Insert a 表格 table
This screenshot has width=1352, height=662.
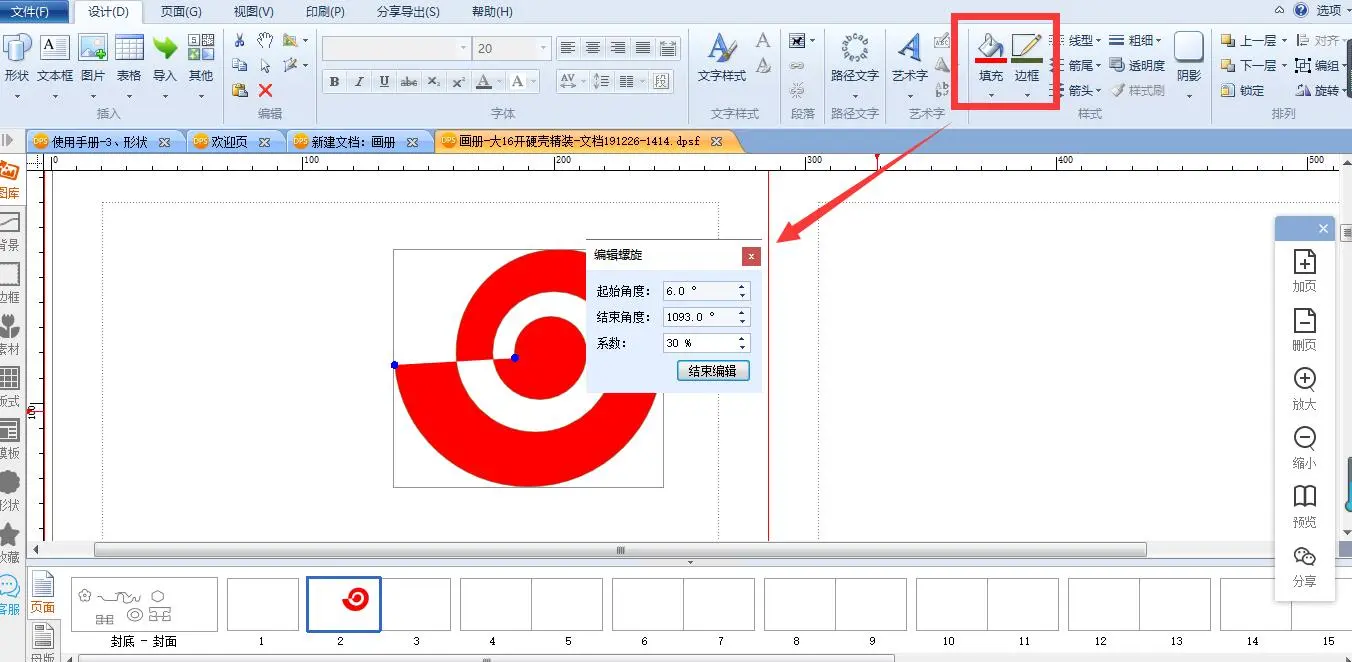point(129,58)
